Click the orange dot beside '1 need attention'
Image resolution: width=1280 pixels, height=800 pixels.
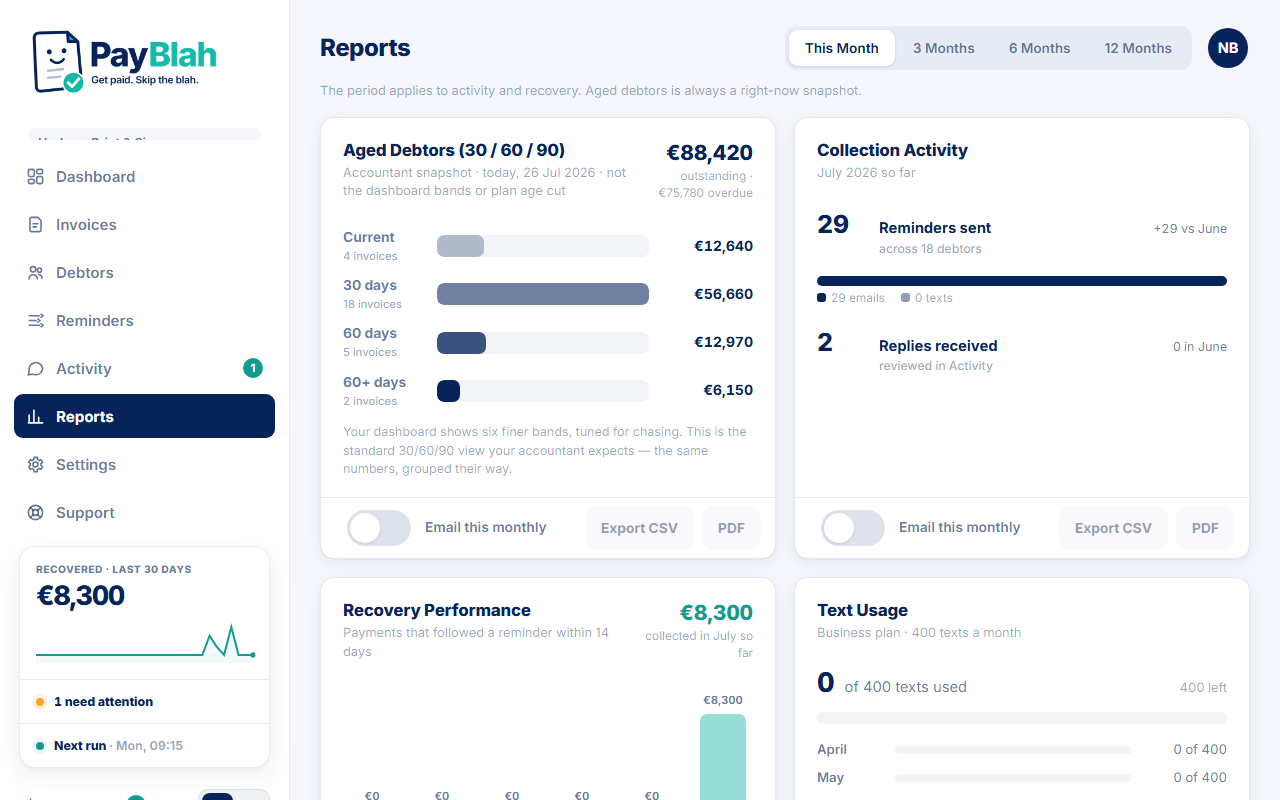(40, 702)
